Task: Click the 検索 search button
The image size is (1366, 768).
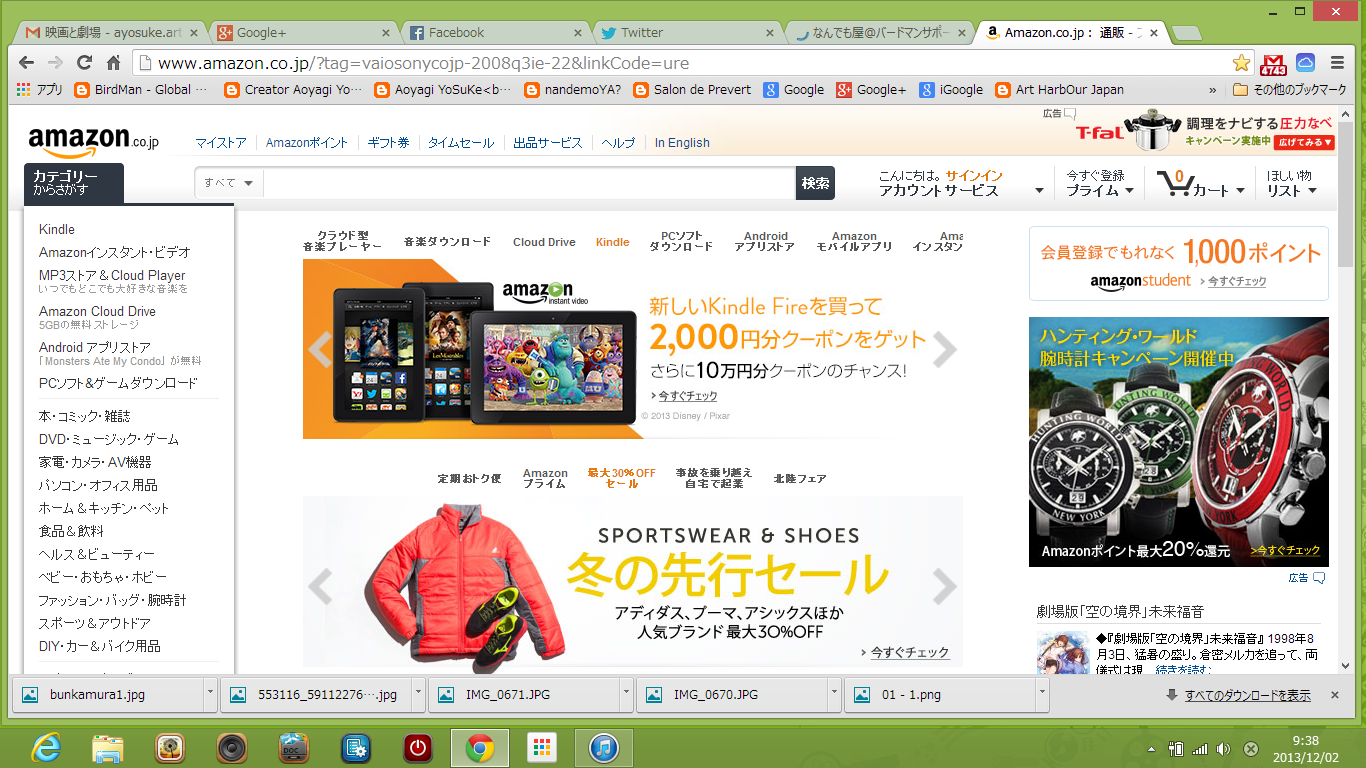Action: click(x=815, y=183)
